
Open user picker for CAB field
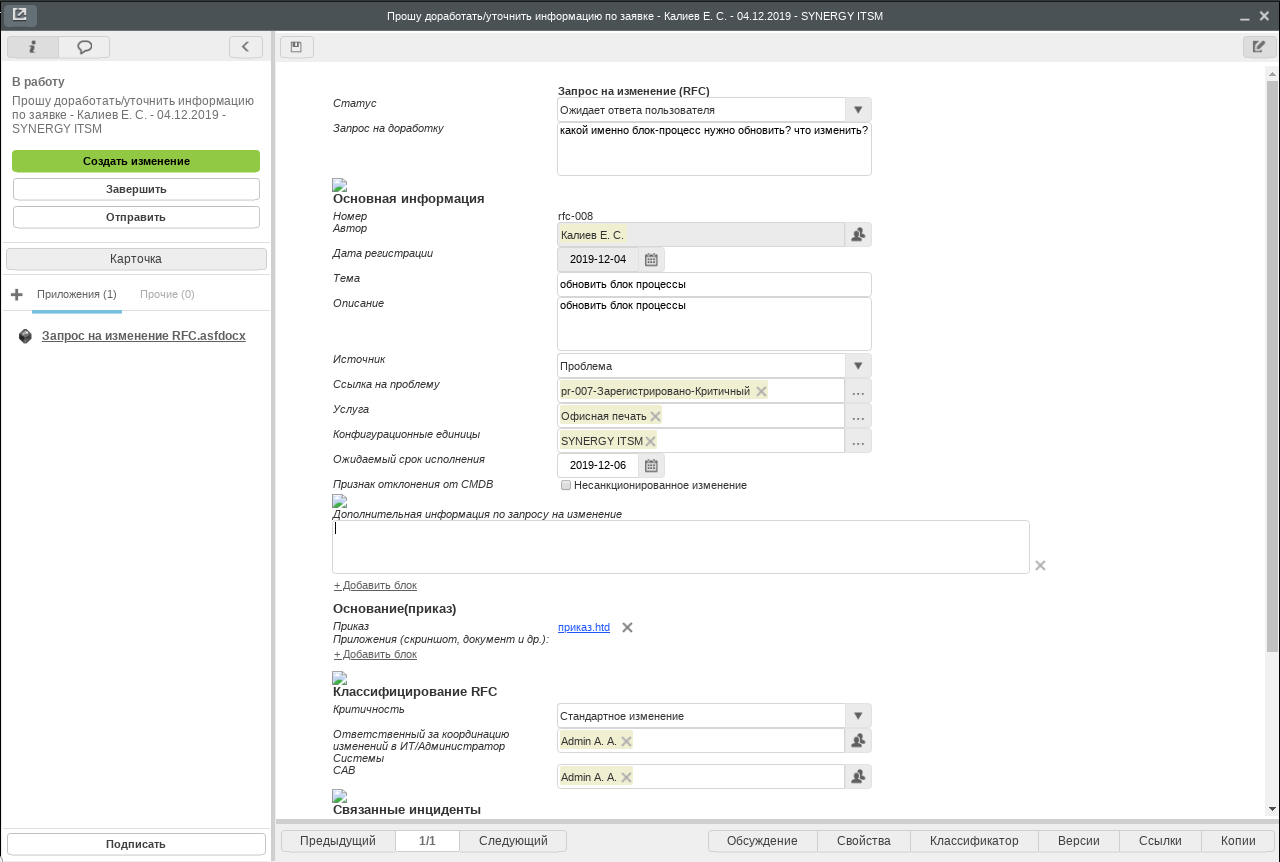(858, 777)
